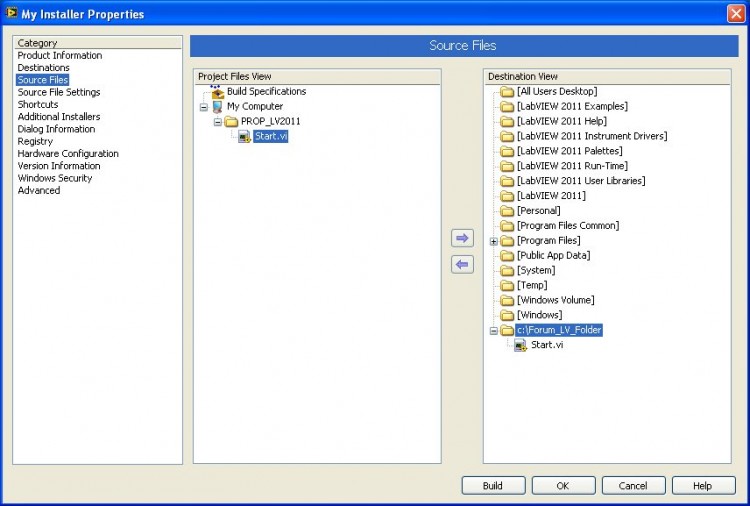
Task: Select the [All Users Desktop] label
Action: coord(557,91)
